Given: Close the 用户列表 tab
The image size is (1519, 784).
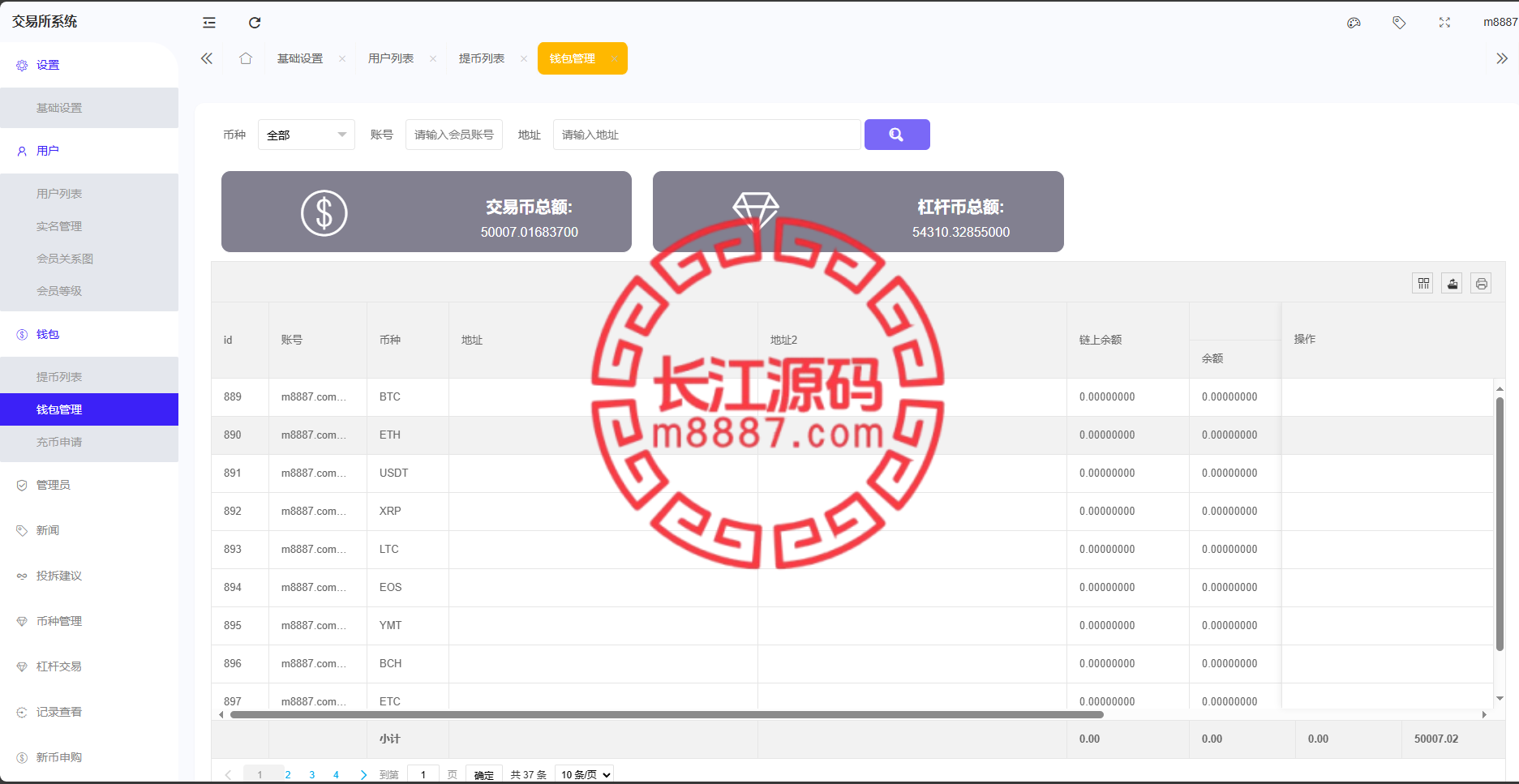Looking at the screenshot, I should point(433,58).
